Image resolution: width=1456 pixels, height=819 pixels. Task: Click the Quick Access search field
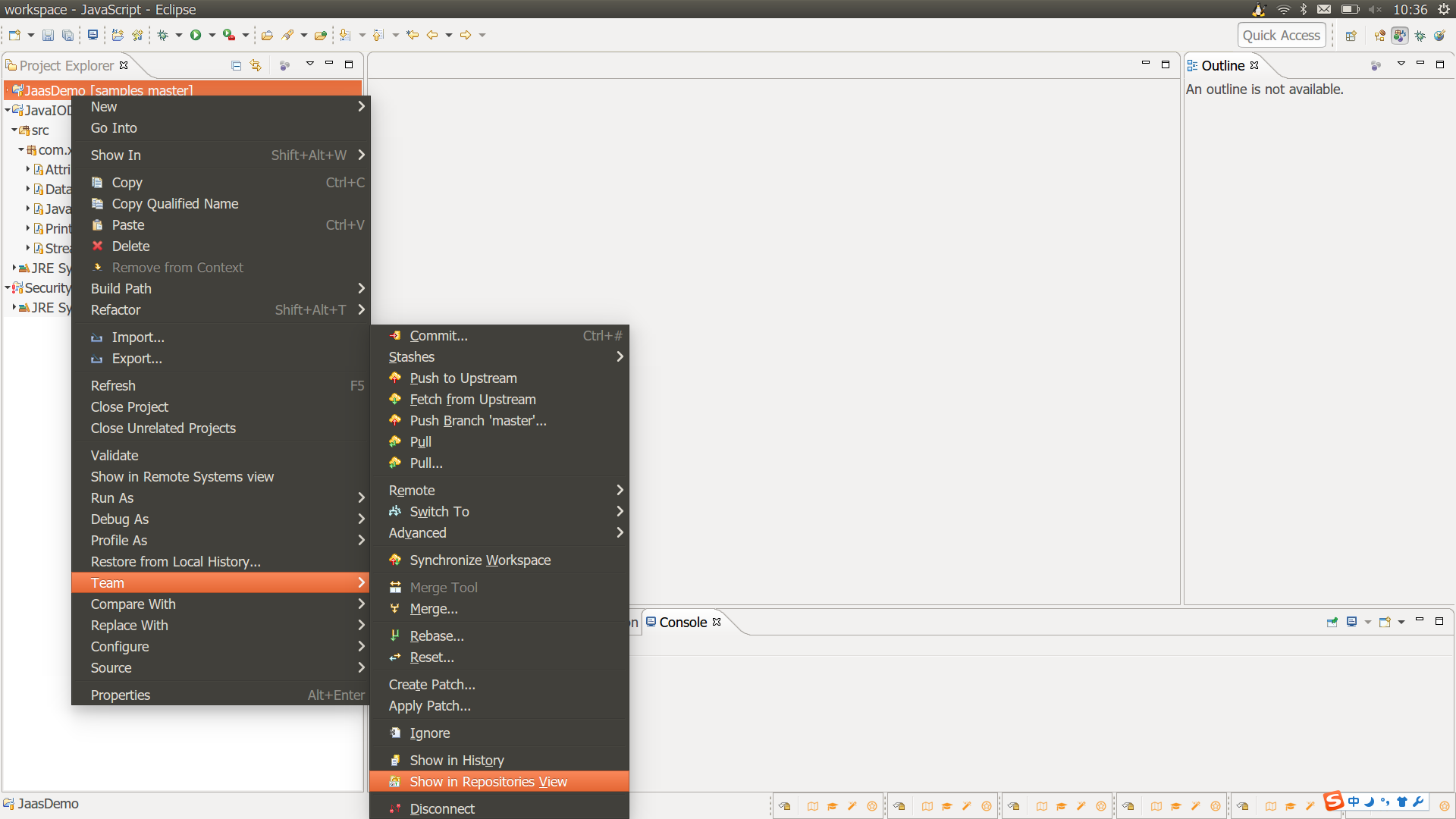point(1282,35)
